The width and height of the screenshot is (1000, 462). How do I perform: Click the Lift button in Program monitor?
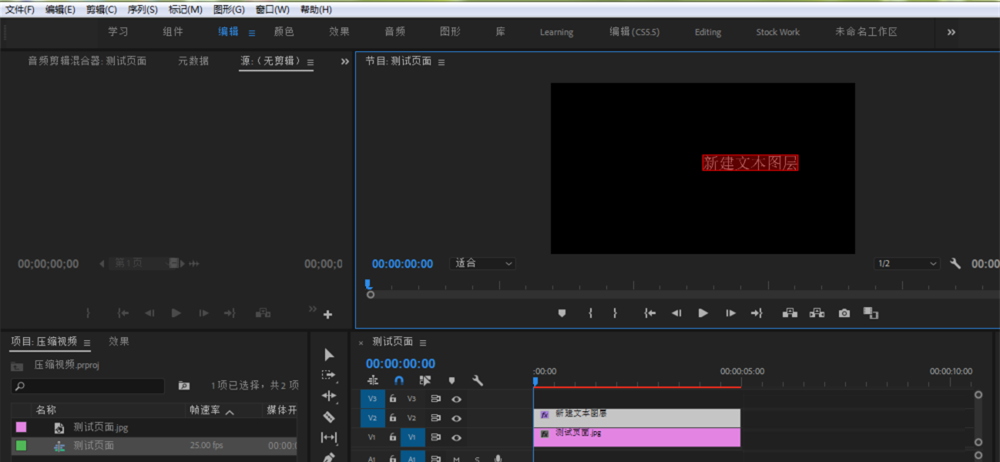tap(790, 313)
